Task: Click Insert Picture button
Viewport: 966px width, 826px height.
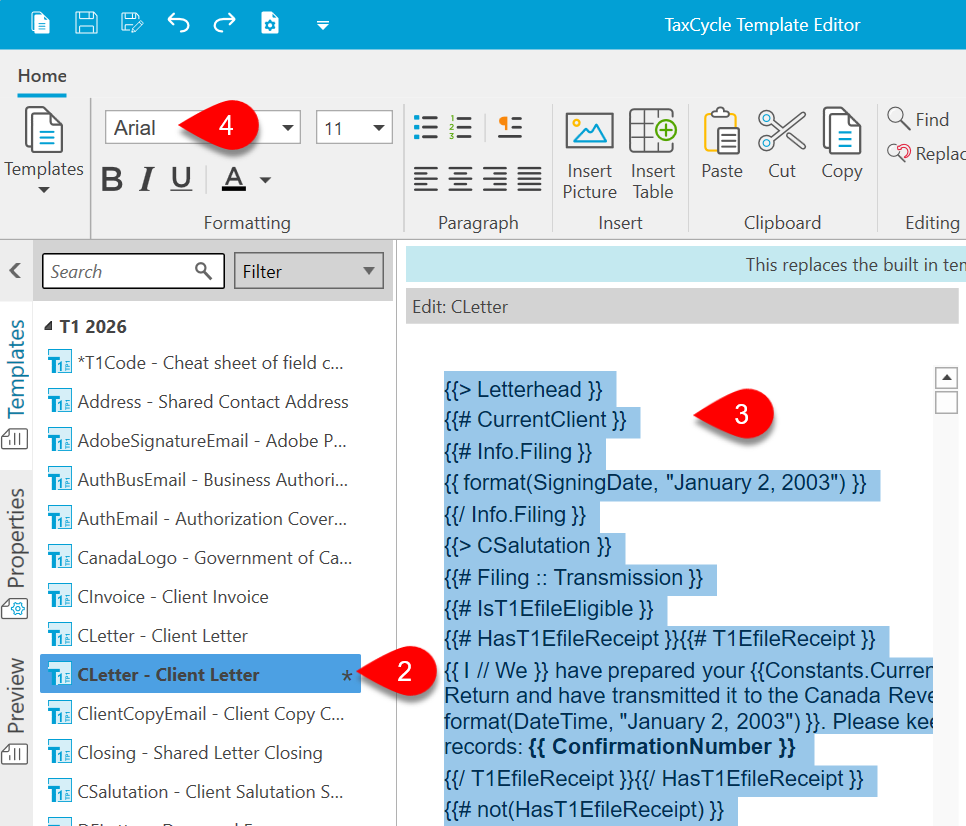Action: (x=590, y=154)
